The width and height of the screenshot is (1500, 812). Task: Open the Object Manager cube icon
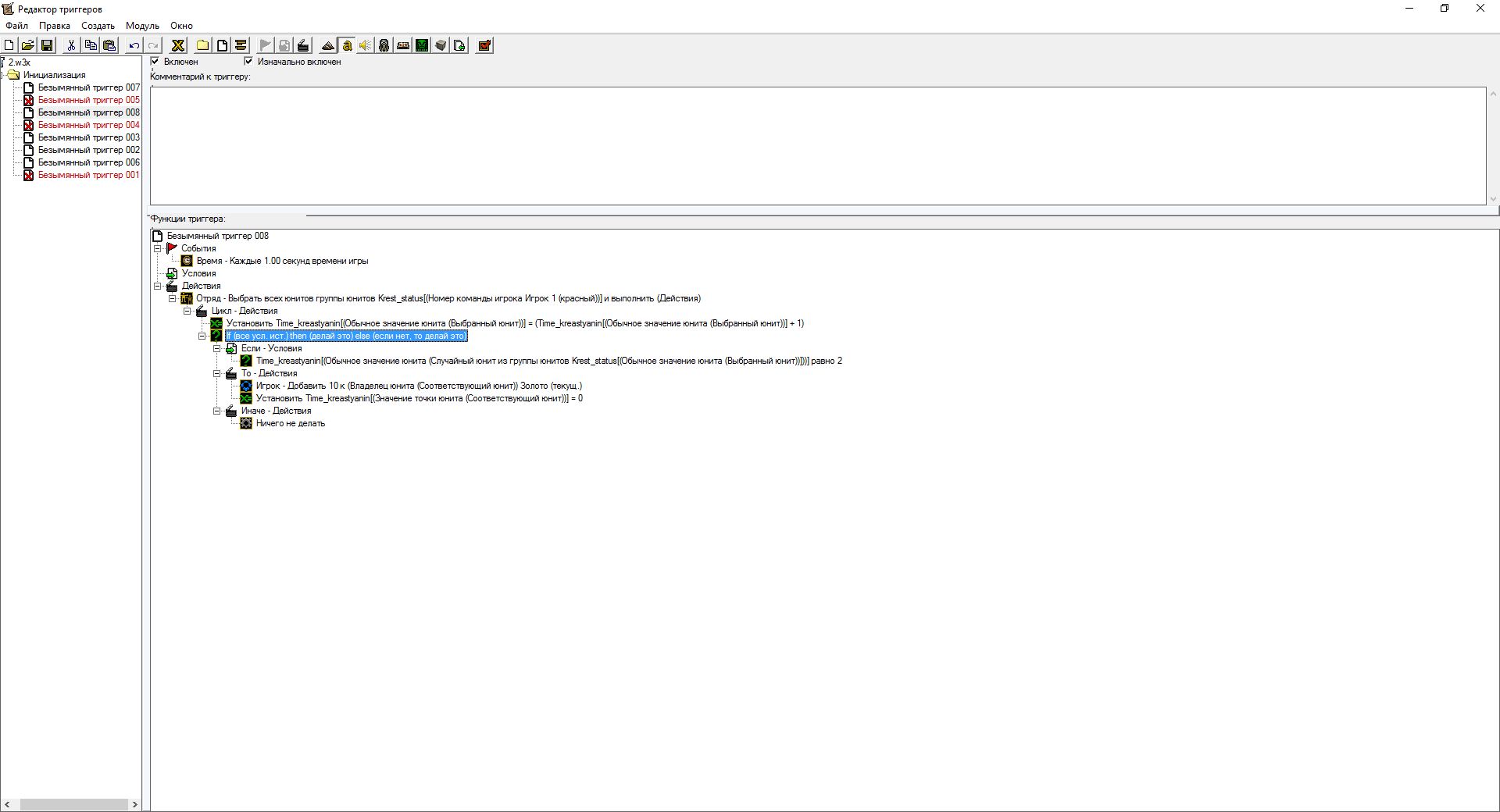[441, 45]
